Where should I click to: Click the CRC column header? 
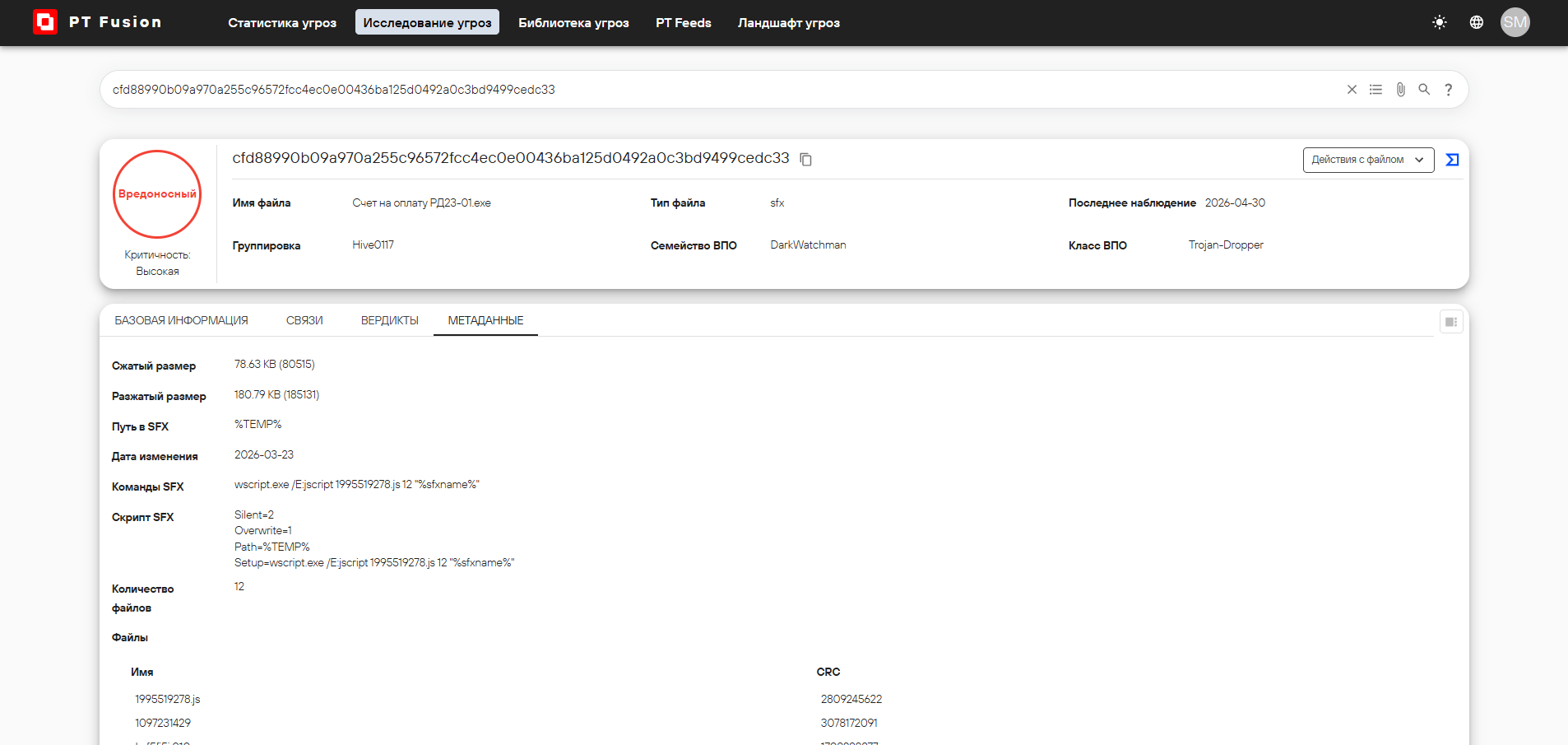pyautogui.click(x=828, y=672)
